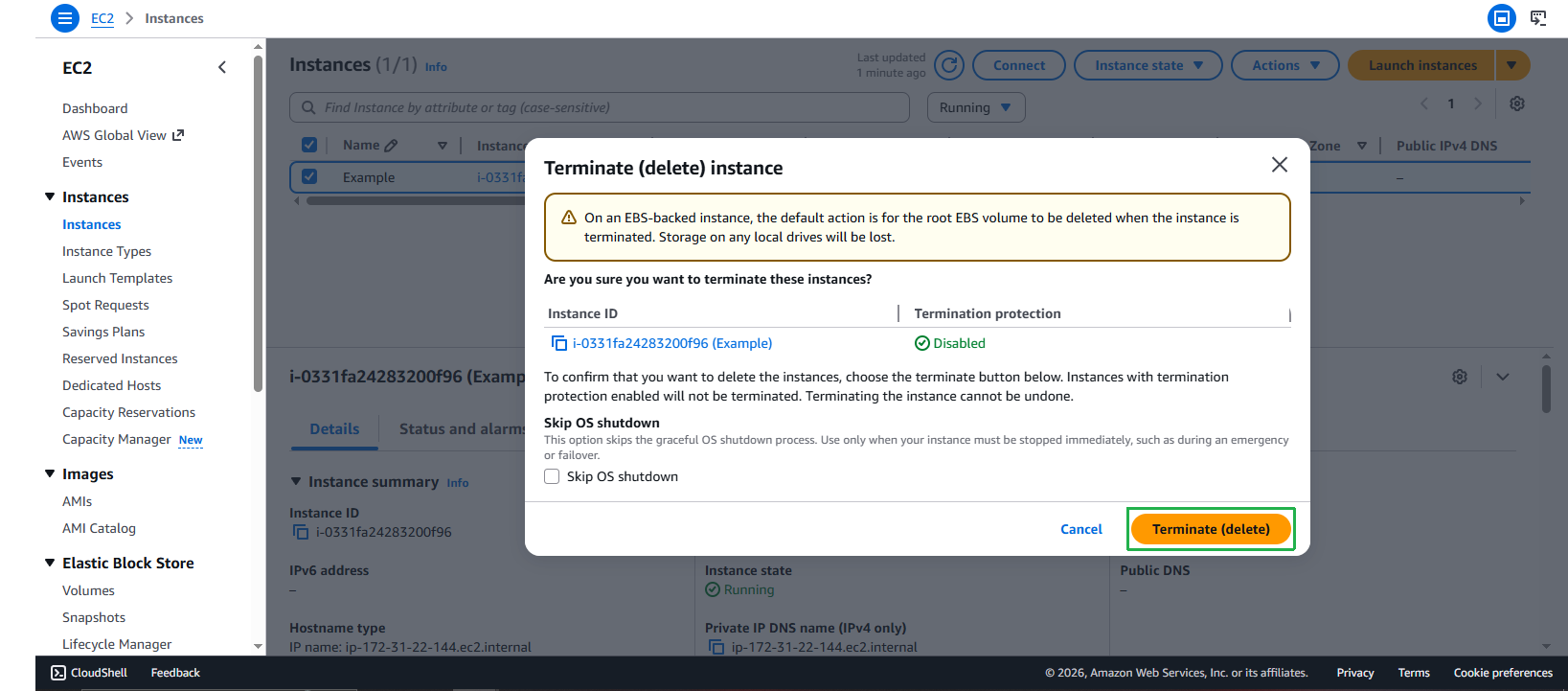Image resolution: width=1568 pixels, height=691 pixels.
Task: Open Snapshots in the sidebar
Action: coord(94,617)
